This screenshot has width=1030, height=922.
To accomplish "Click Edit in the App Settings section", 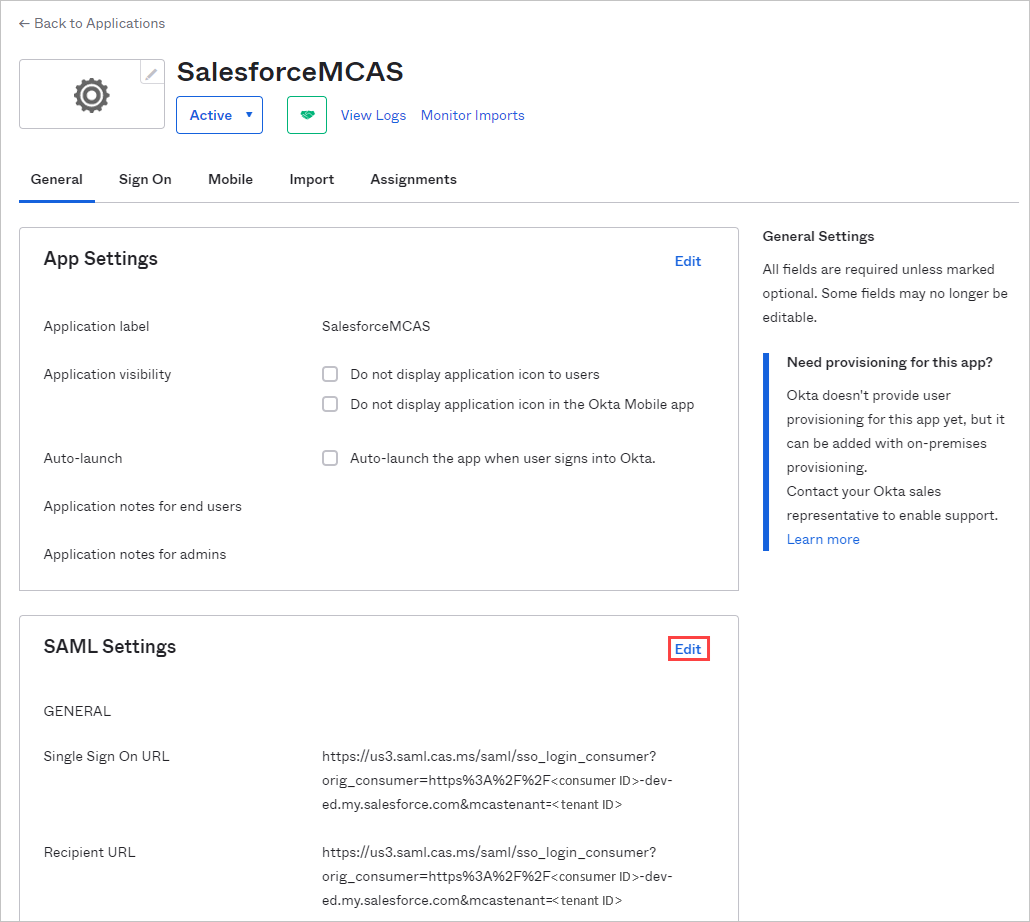I will click(x=687, y=261).
